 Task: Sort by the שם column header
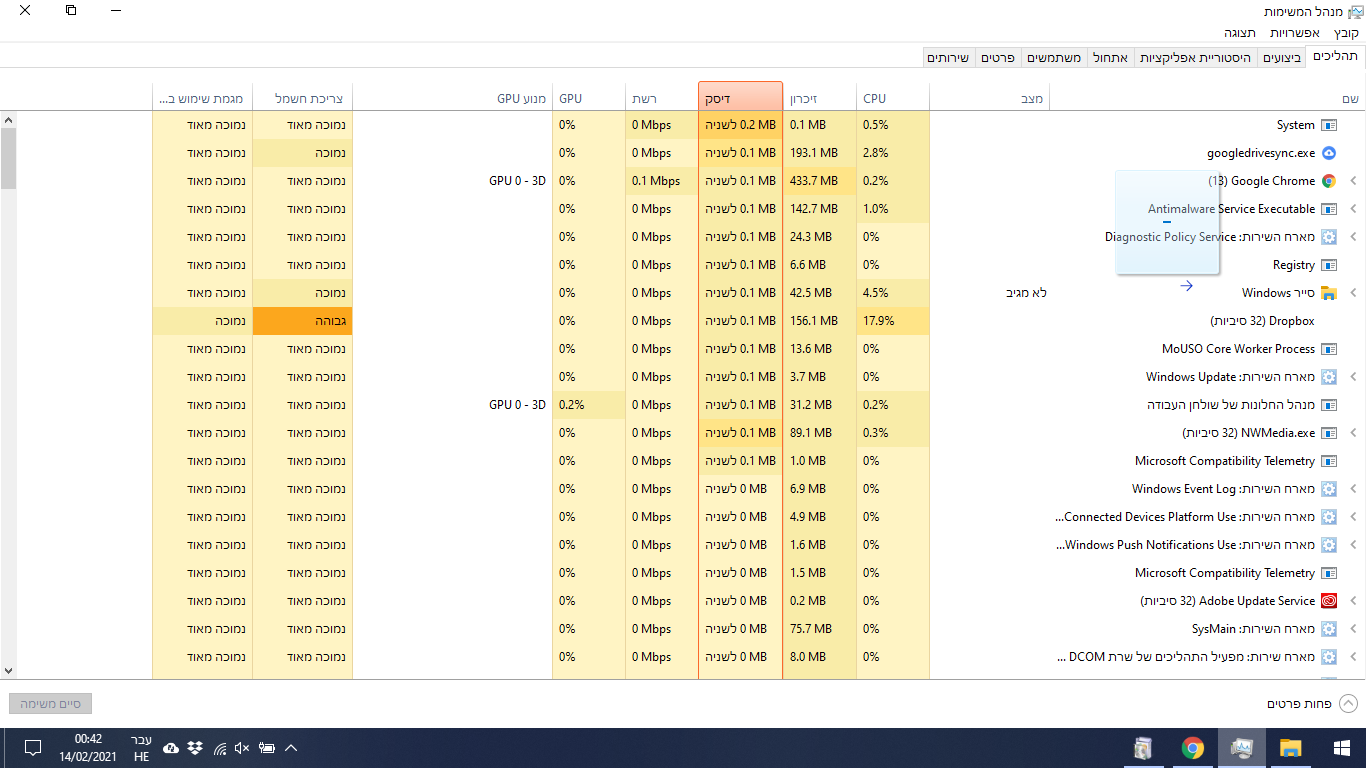(1207, 98)
